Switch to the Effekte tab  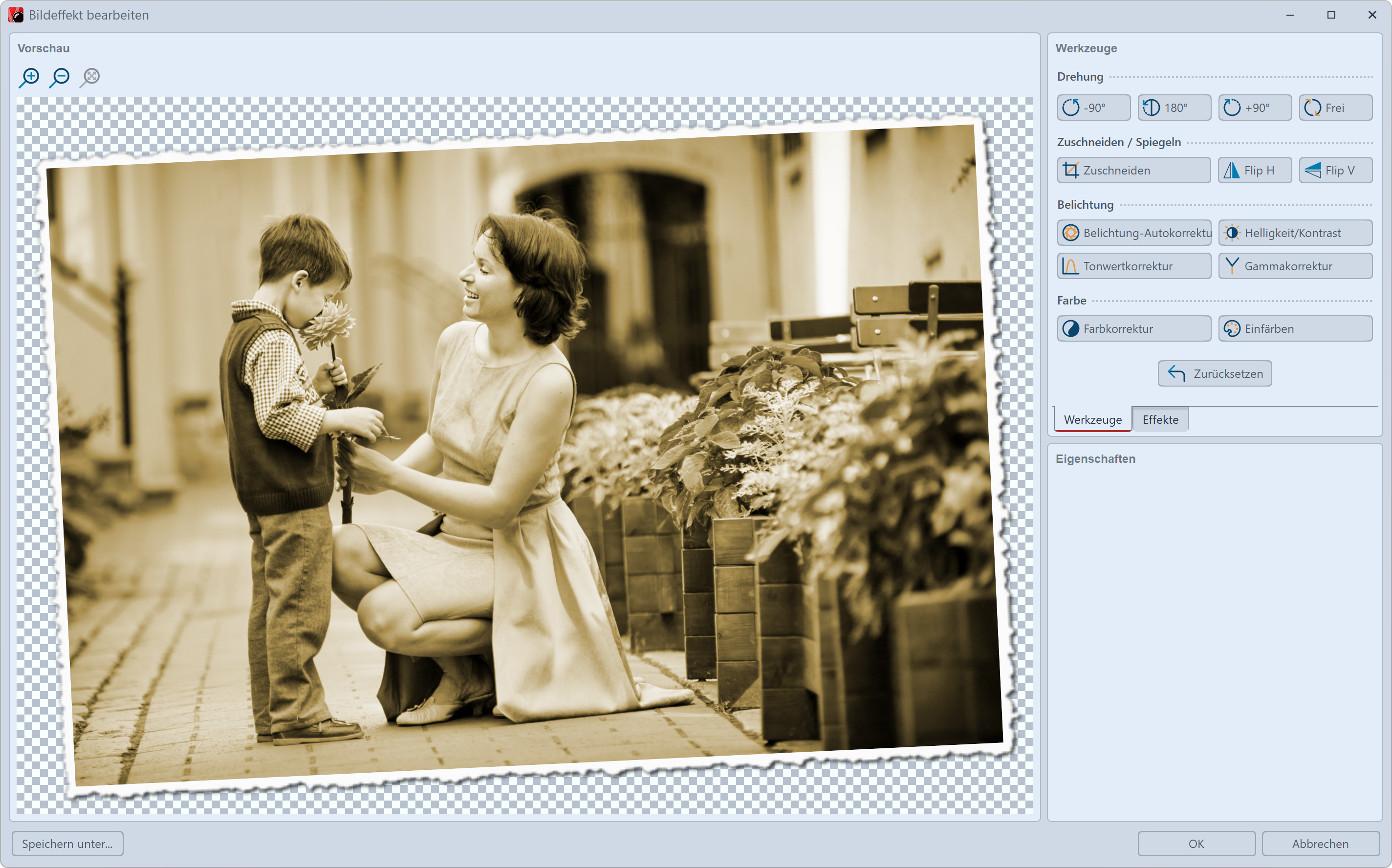tap(1160, 420)
